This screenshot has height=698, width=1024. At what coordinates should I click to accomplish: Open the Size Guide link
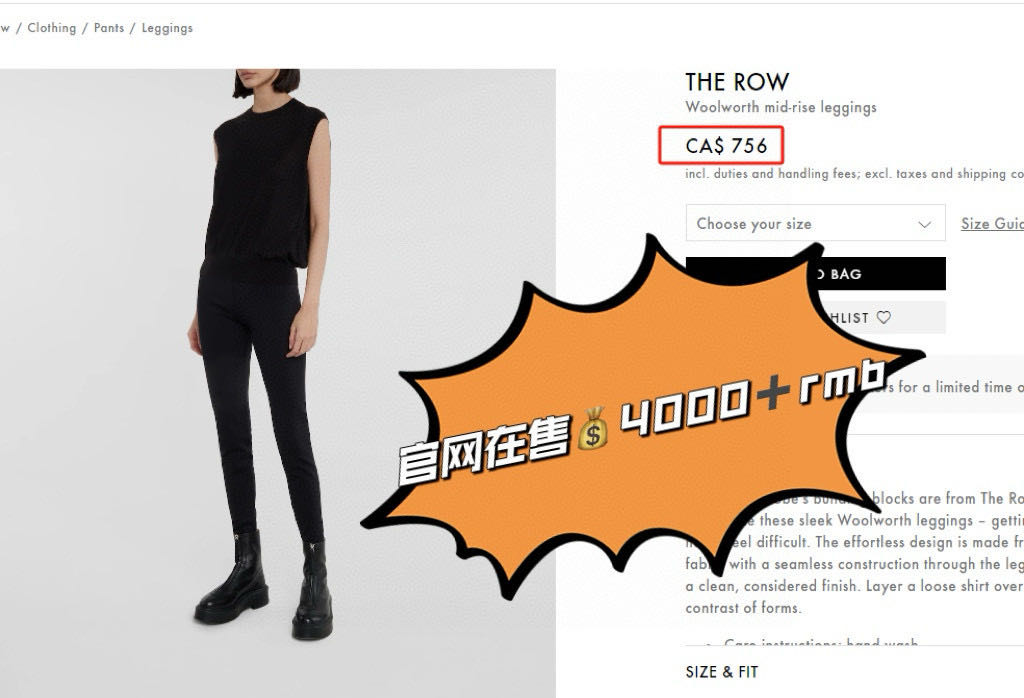click(992, 223)
